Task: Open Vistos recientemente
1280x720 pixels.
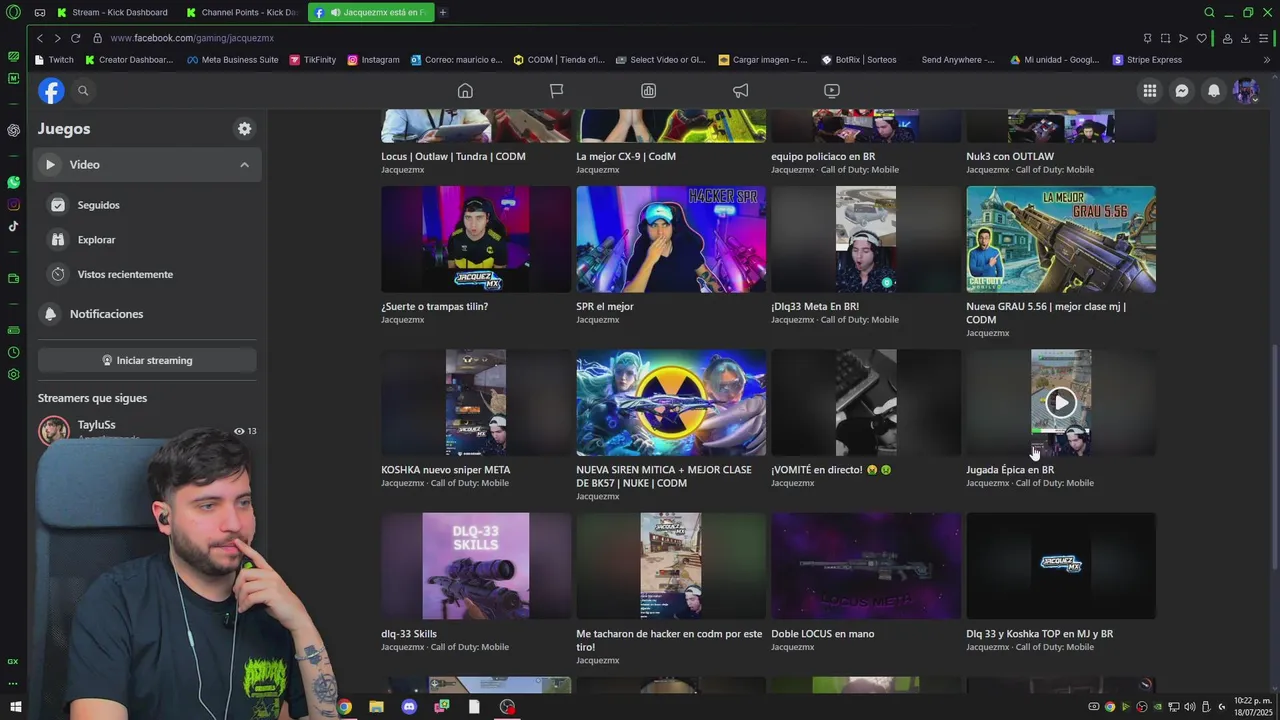Action: pos(147,274)
